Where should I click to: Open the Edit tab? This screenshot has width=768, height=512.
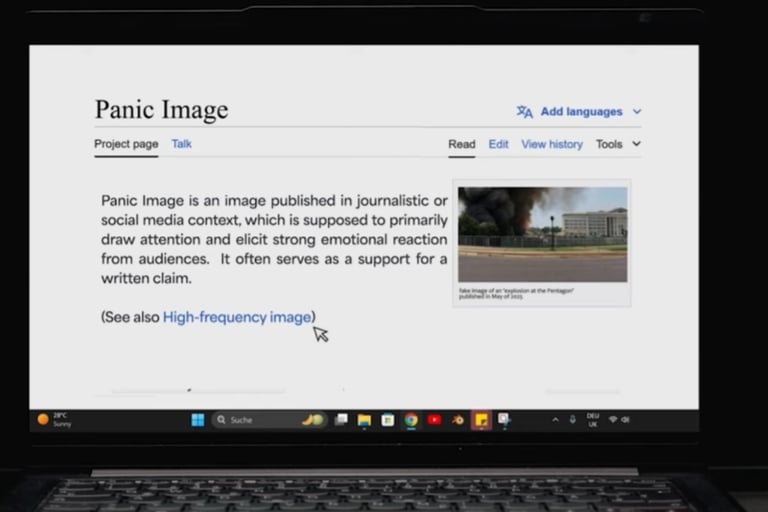pos(498,144)
